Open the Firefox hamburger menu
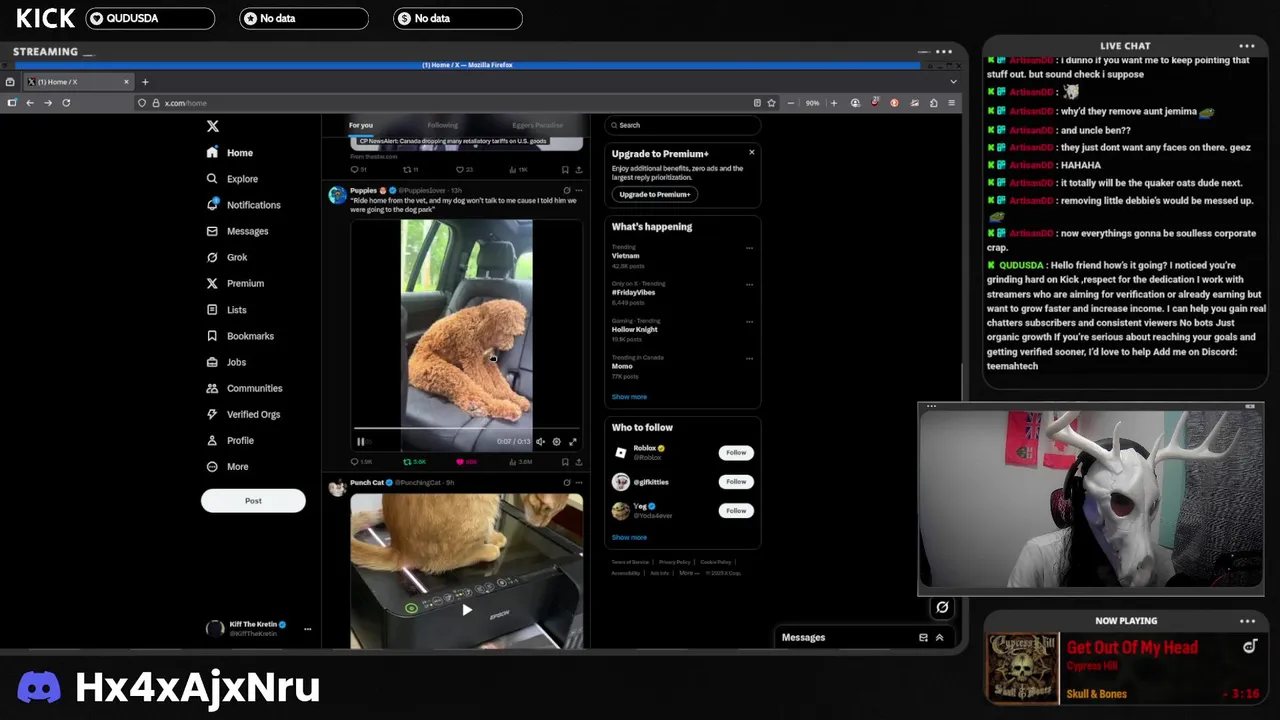 click(951, 103)
